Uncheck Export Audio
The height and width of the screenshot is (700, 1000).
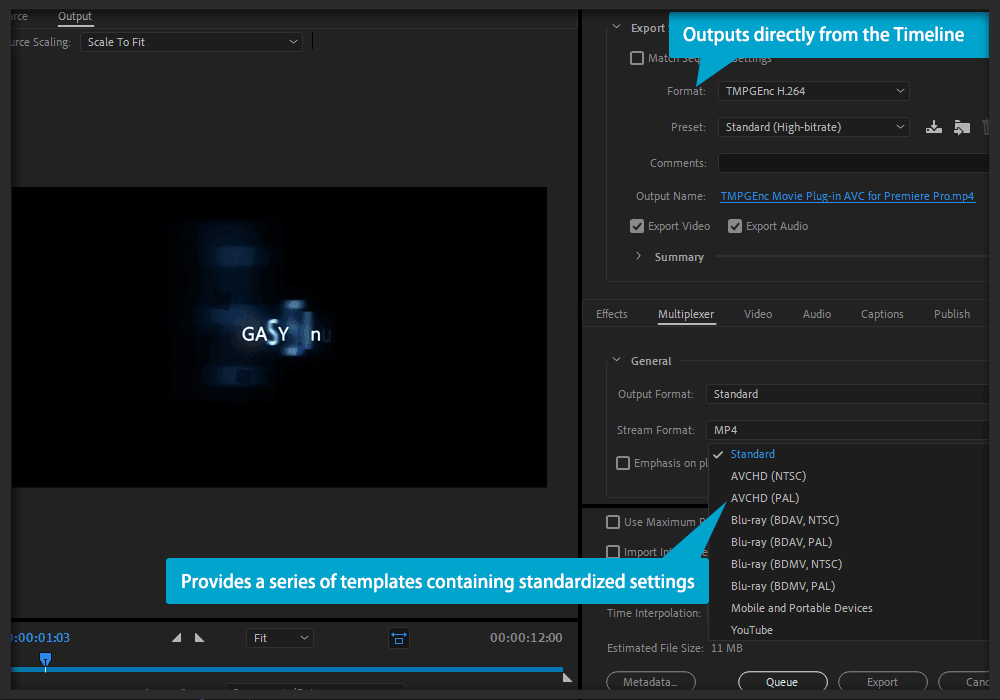pyautogui.click(x=735, y=226)
